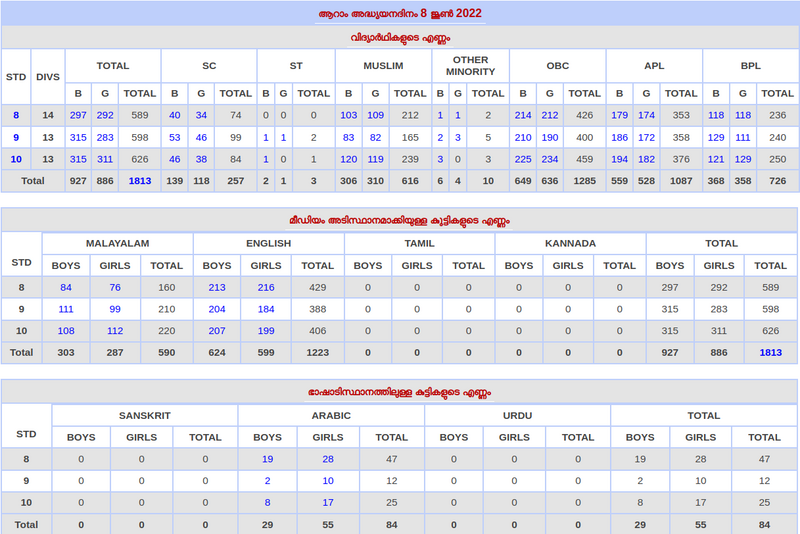Click STD 10 total girls count 311
This screenshot has width=800, height=534.
point(105,159)
